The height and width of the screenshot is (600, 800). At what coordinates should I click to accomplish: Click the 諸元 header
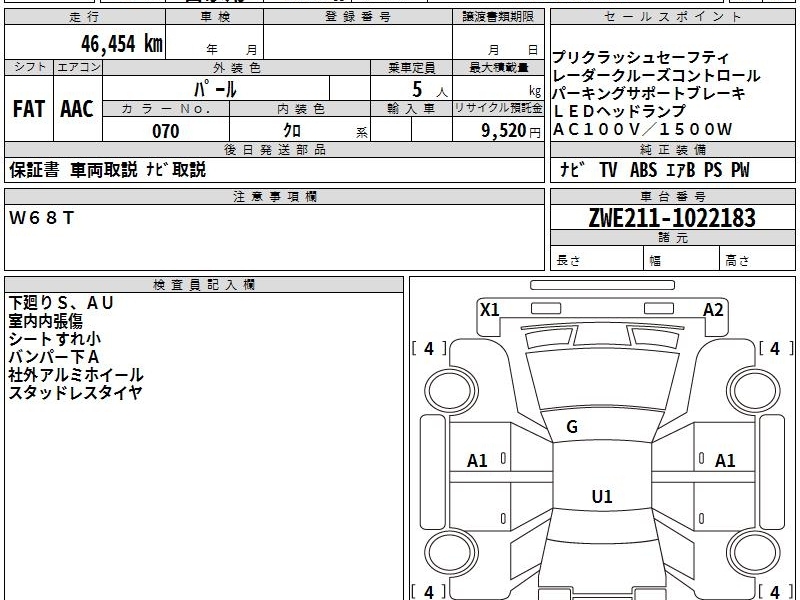tap(672, 238)
